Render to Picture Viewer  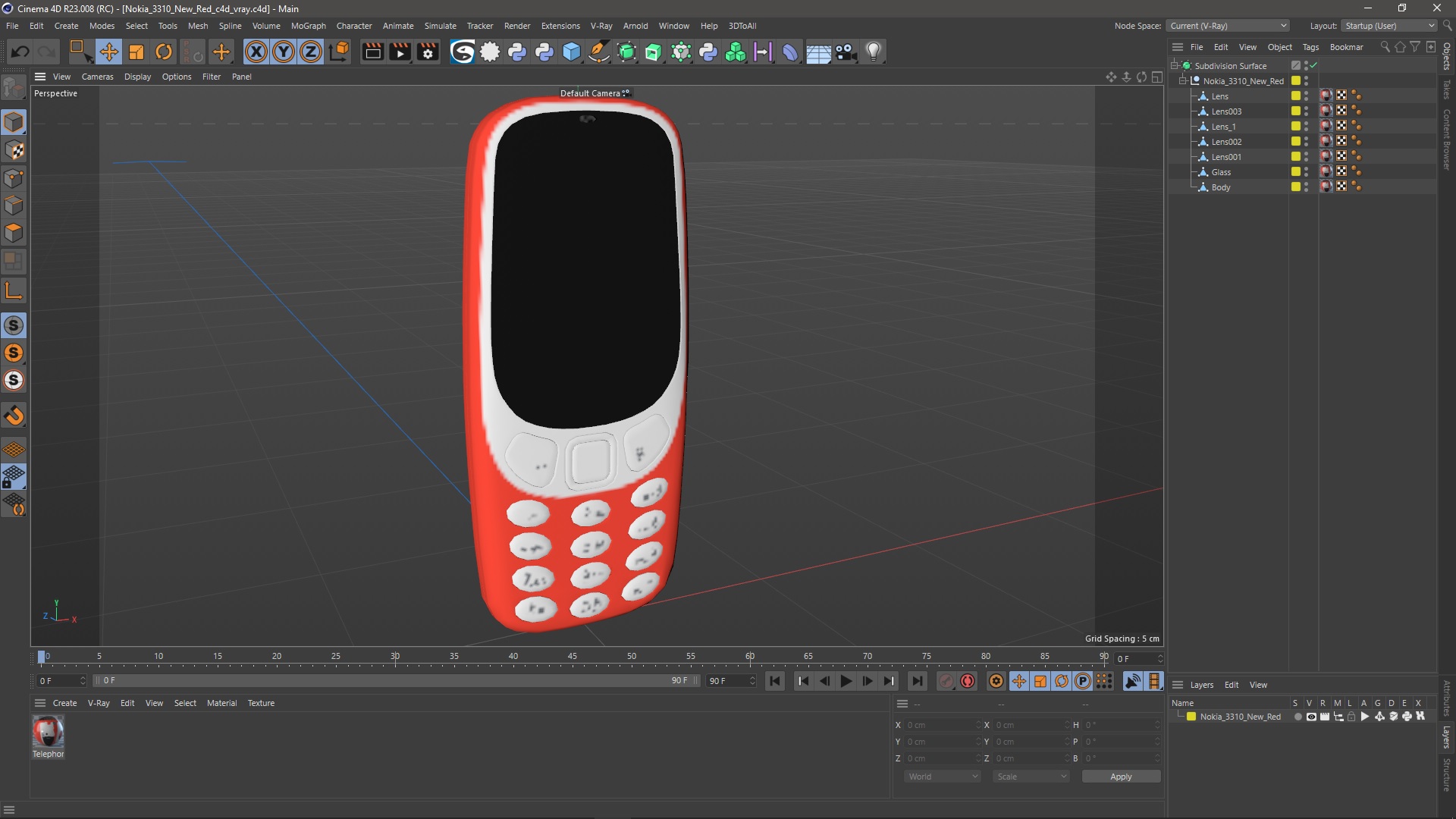[400, 52]
